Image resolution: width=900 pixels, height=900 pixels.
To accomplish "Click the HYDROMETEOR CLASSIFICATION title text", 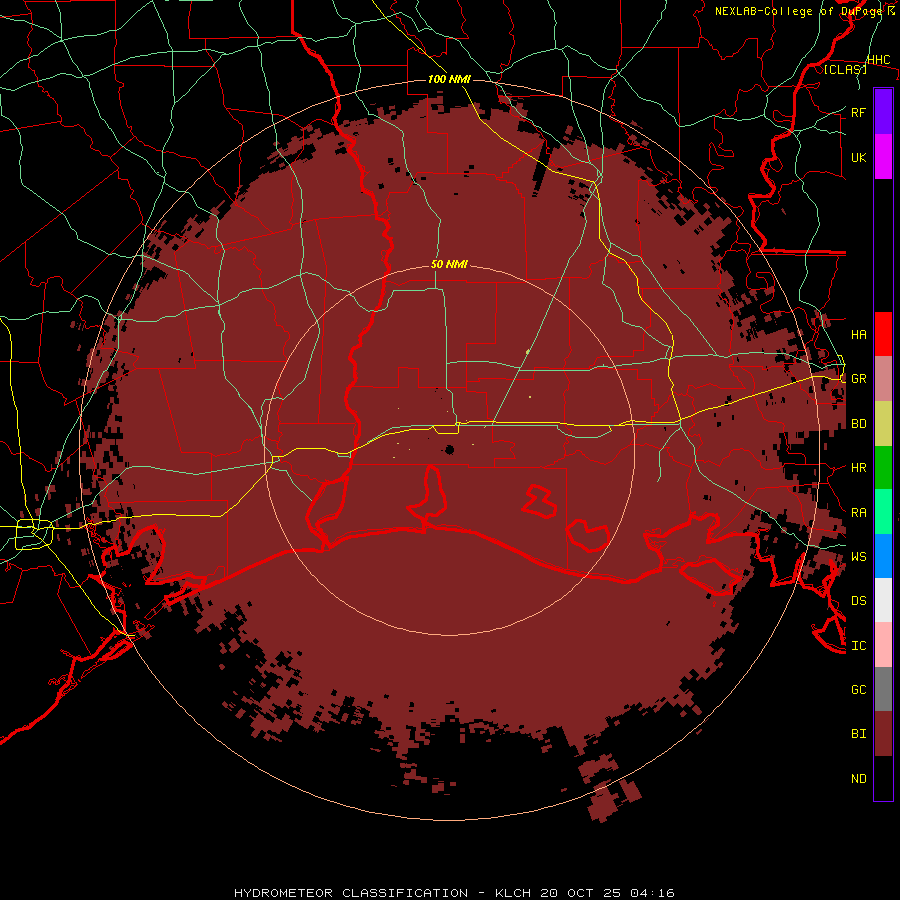I will click(351, 893).
